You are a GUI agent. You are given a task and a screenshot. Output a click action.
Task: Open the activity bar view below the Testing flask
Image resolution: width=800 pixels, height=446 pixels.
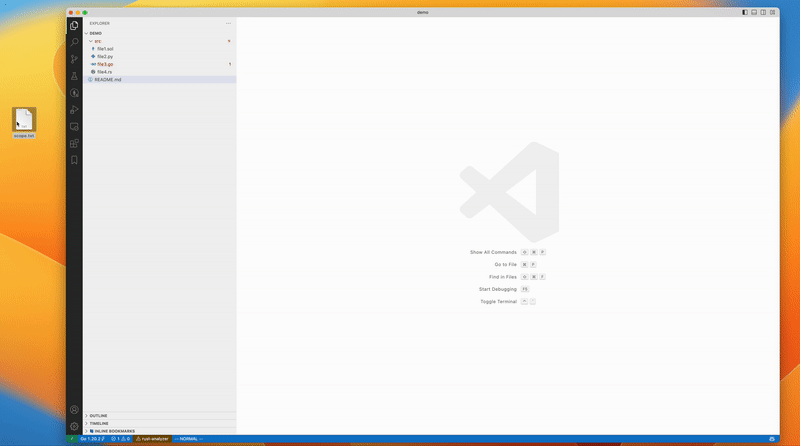(74, 93)
